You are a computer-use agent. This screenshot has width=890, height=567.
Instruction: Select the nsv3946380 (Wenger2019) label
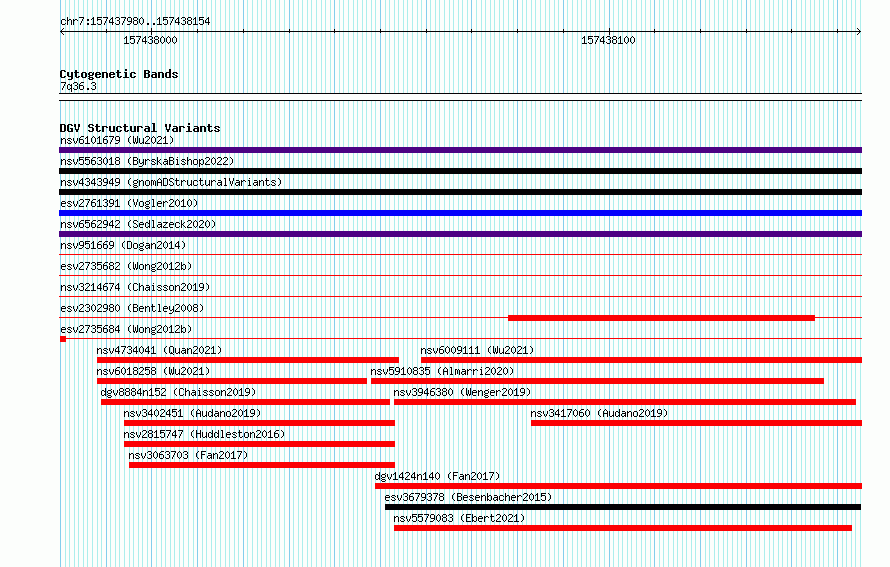462,392
